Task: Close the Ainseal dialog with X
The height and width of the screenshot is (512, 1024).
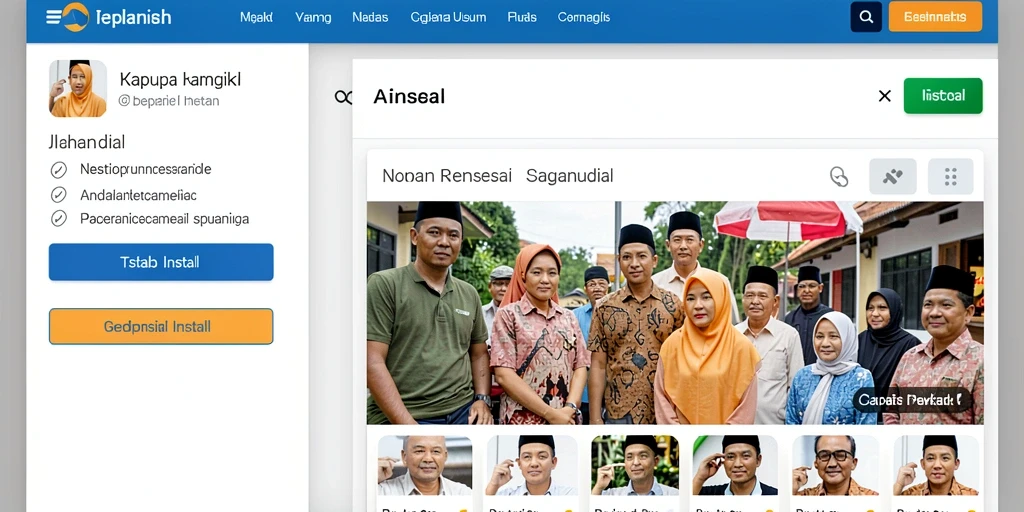Action: click(x=884, y=96)
